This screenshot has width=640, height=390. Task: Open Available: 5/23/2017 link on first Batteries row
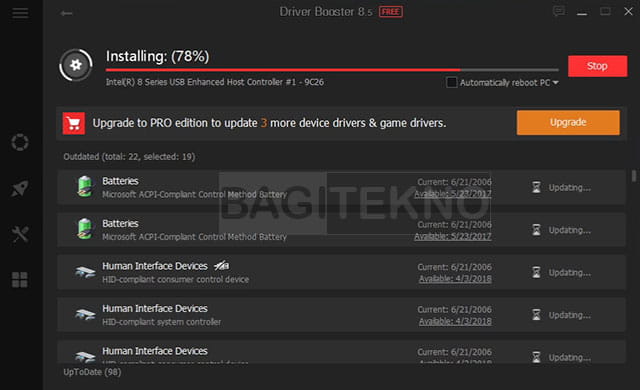pos(453,194)
